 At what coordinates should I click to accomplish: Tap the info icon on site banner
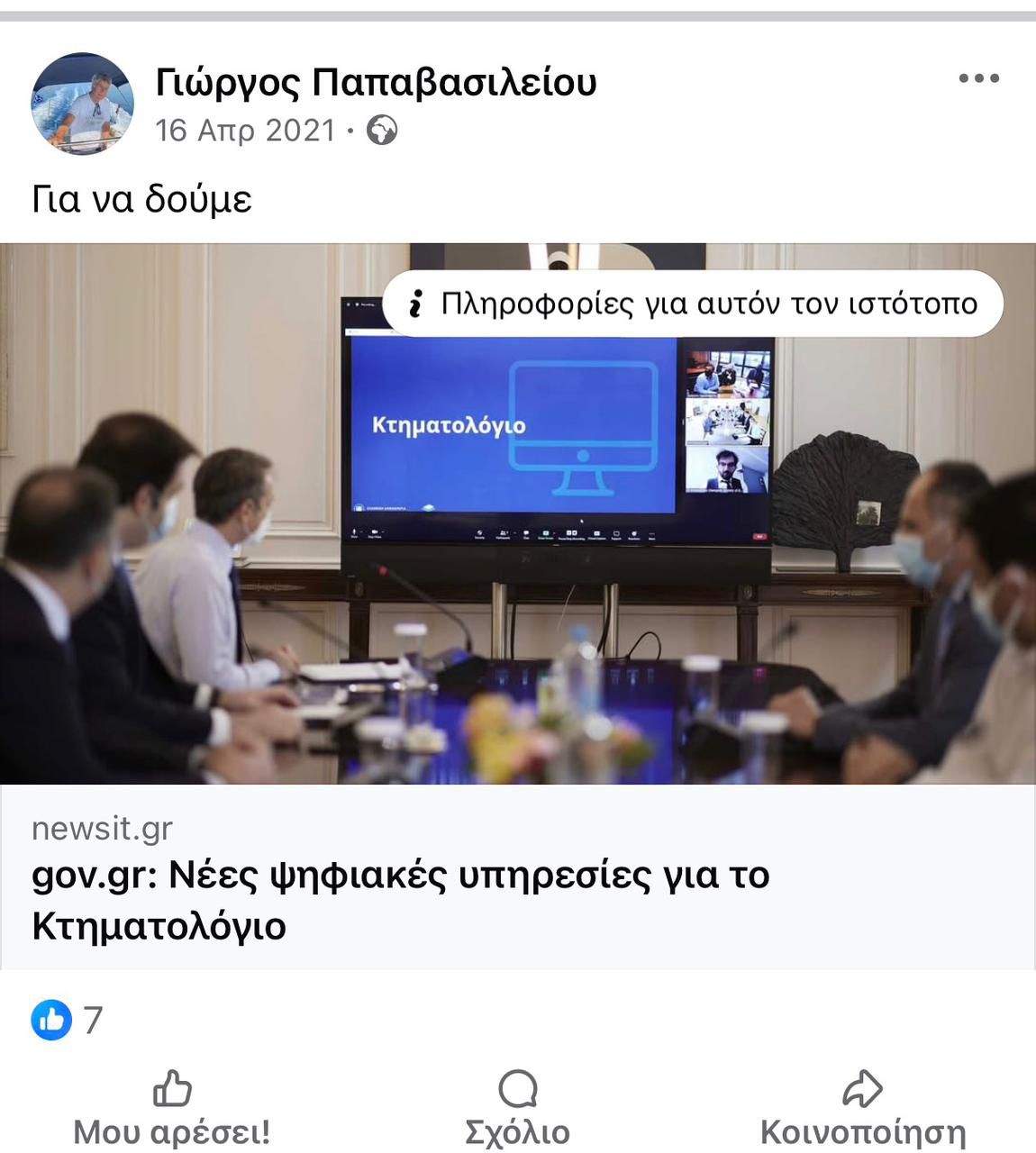tap(415, 304)
